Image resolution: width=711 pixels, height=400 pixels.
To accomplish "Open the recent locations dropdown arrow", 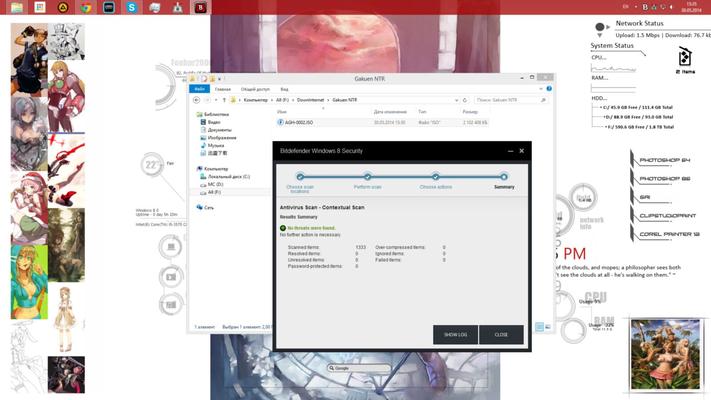I will click(x=216, y=100).
